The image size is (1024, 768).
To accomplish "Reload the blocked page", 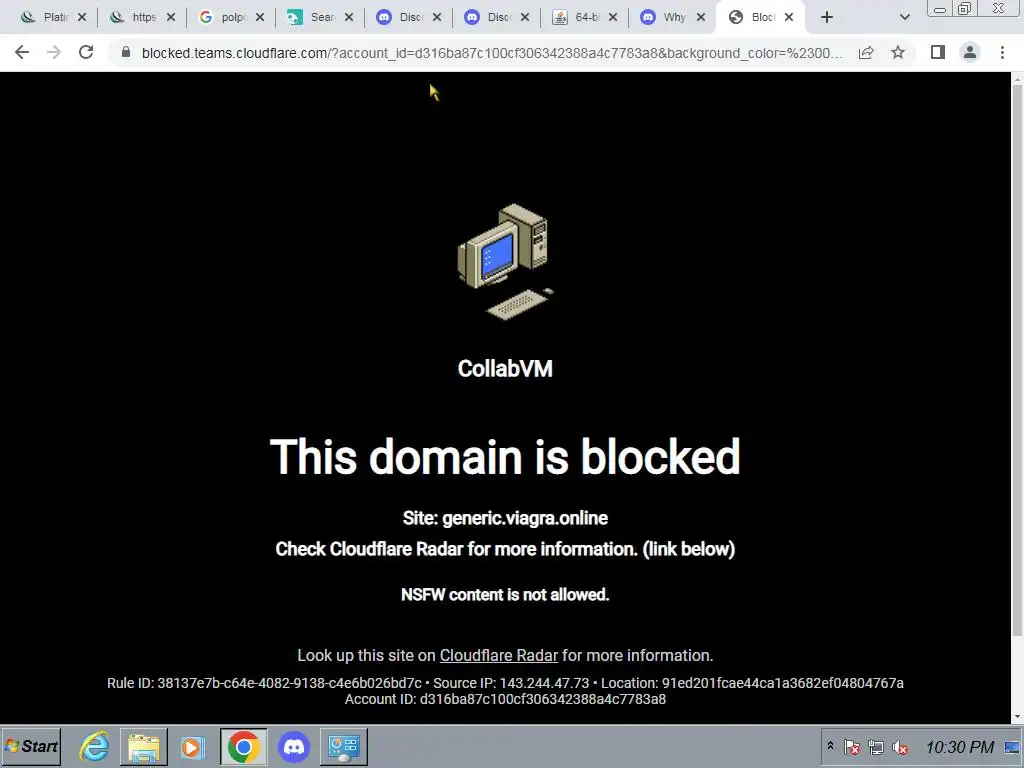I will 86,52.
